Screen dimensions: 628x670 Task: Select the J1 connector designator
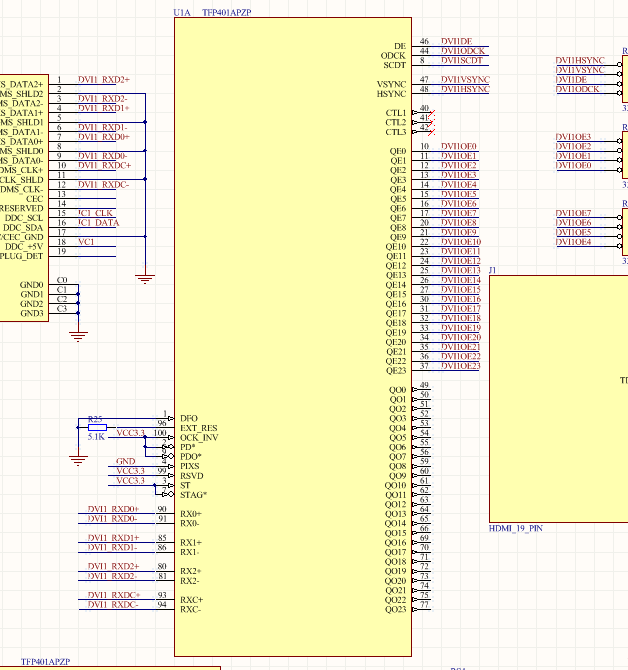point(493,270)
